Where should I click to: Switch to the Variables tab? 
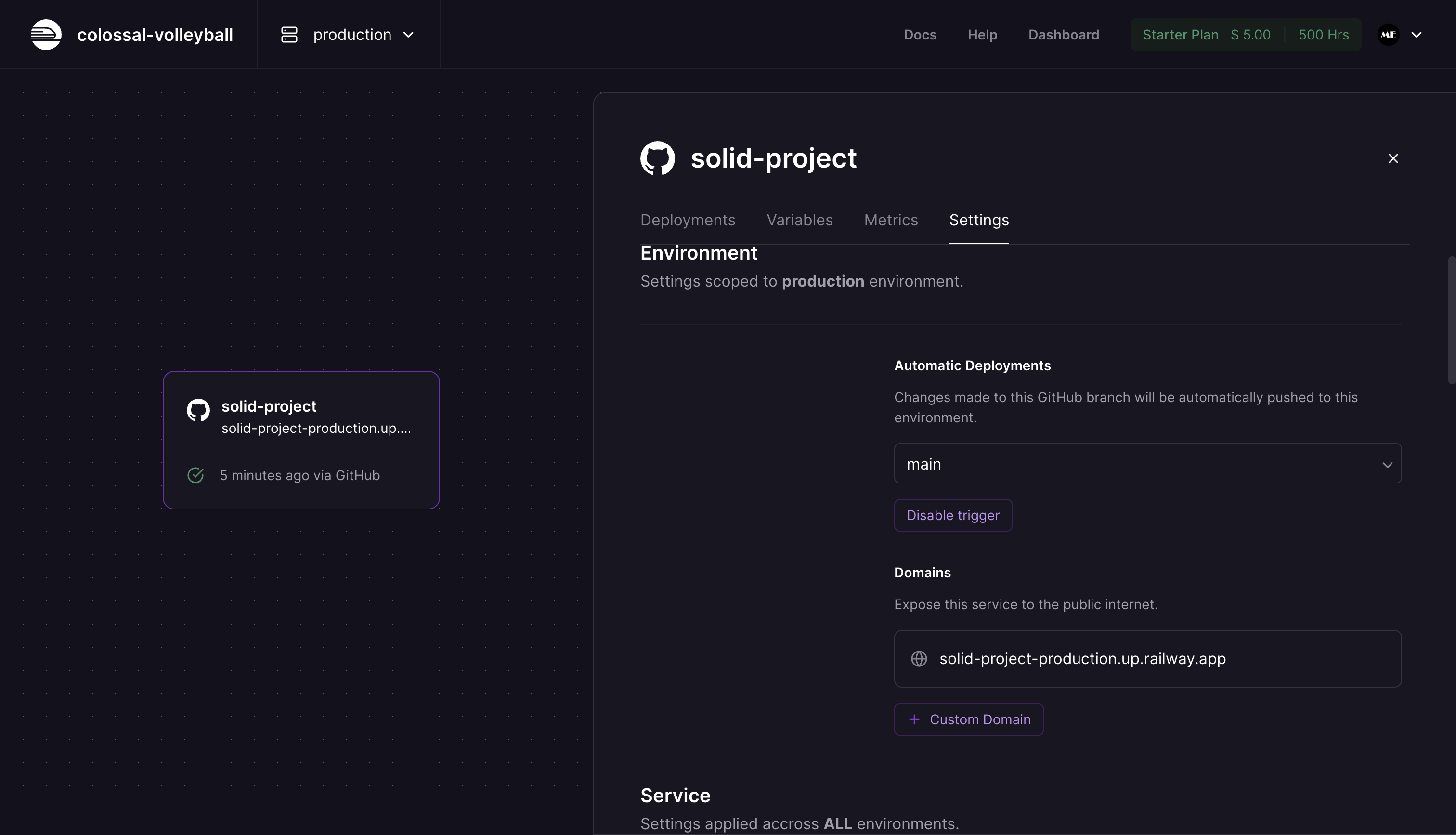pos(799,220)
